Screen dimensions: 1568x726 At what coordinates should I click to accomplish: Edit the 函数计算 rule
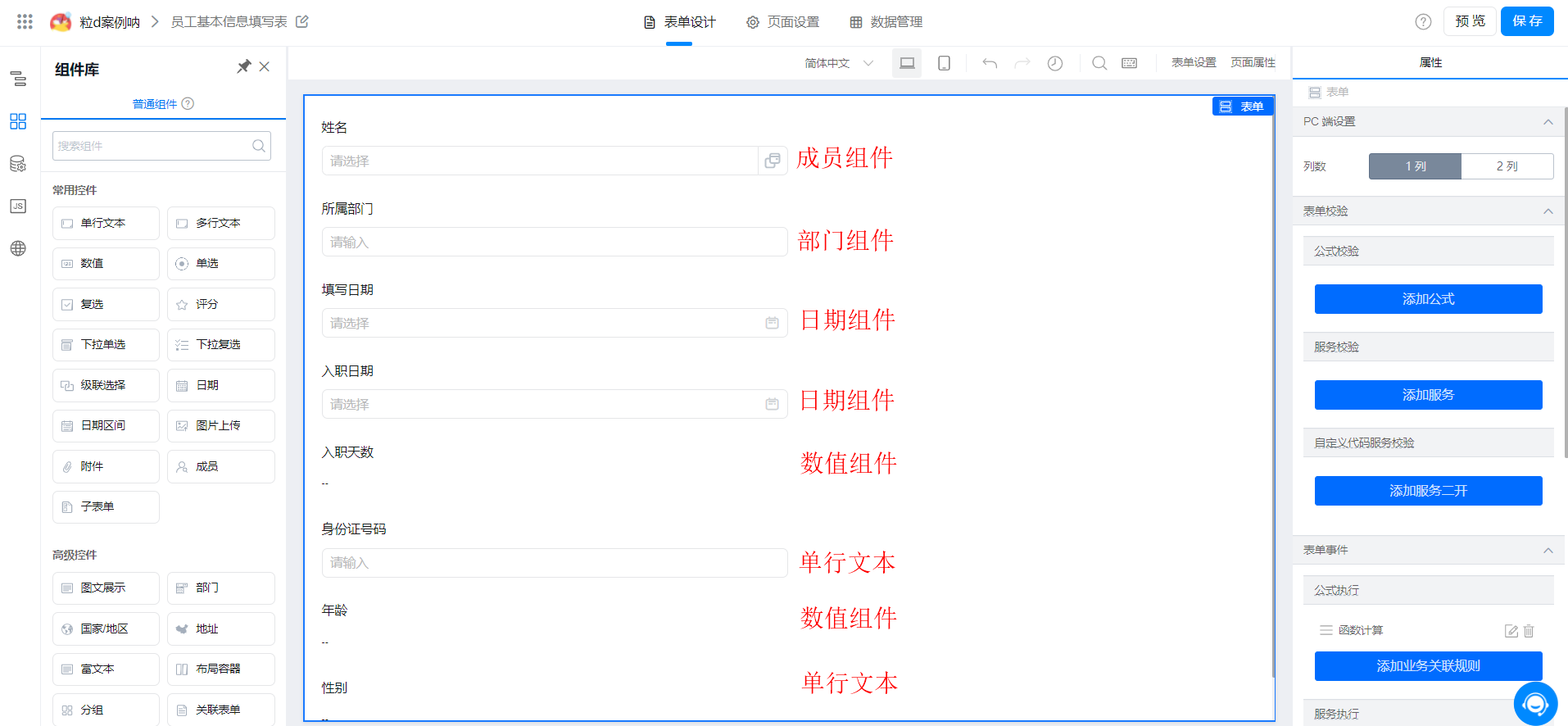1511,631
